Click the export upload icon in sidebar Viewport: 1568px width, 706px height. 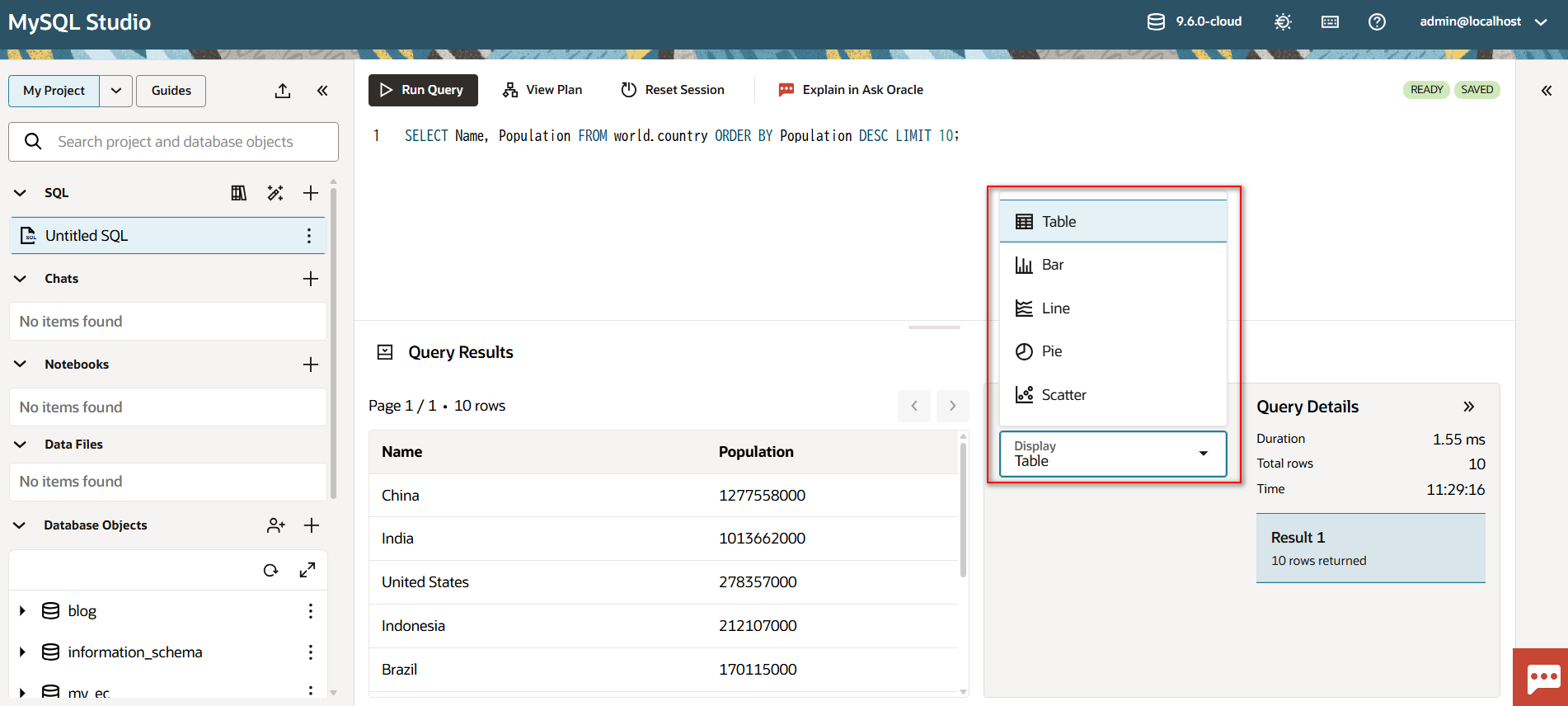click(283, 91)
